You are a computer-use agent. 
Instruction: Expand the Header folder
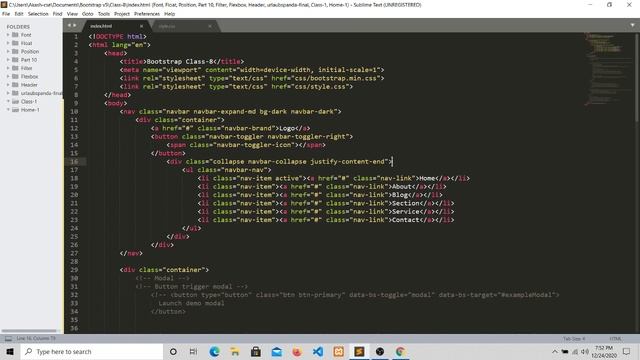[x=8, y=85]
